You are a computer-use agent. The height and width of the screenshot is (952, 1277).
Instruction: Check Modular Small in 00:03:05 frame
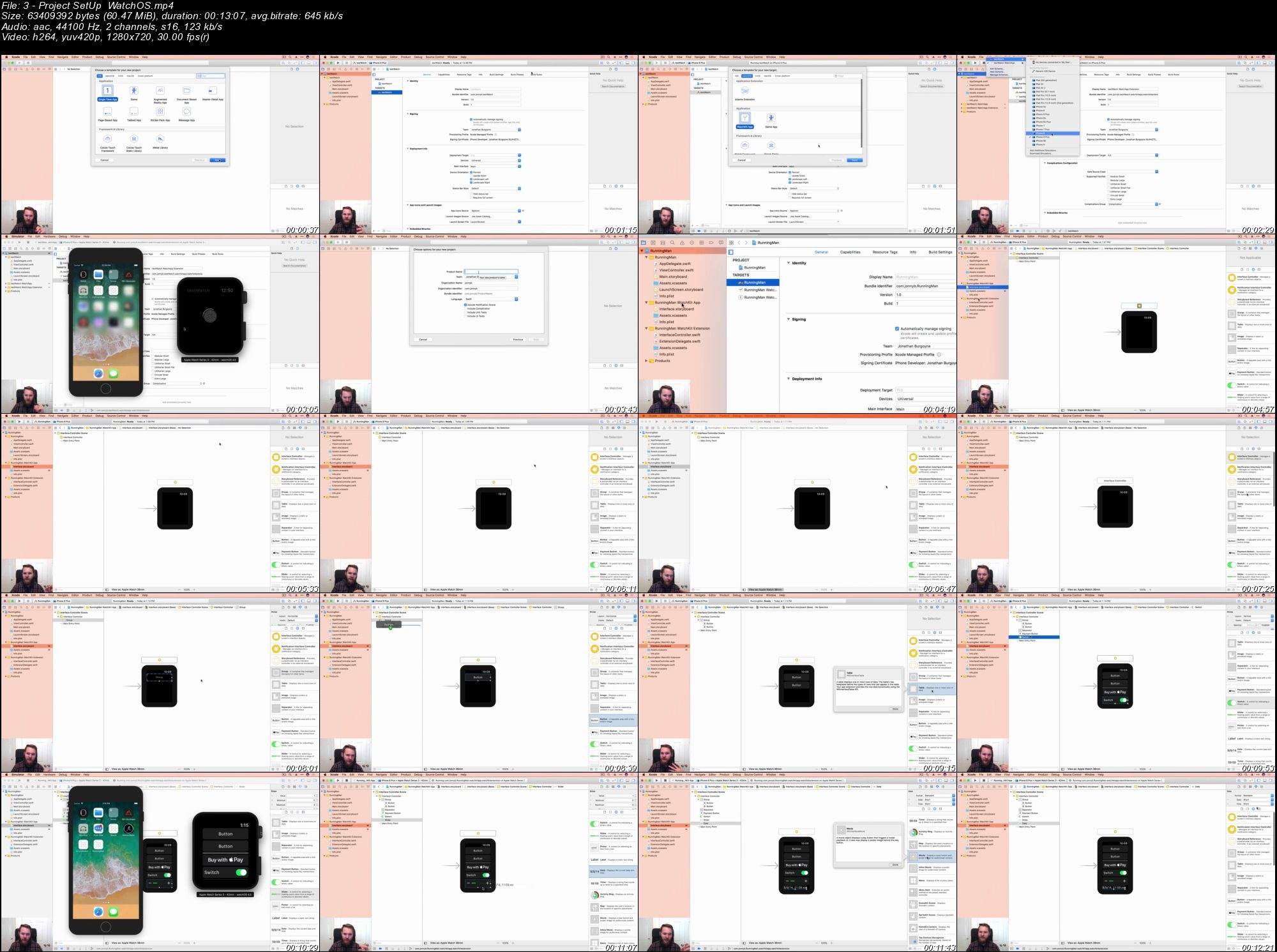(x=152, y=356)
